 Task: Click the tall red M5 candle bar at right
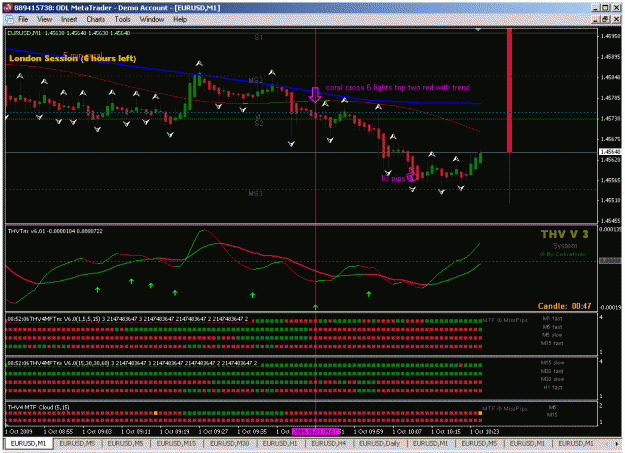[x=509, y=91]
